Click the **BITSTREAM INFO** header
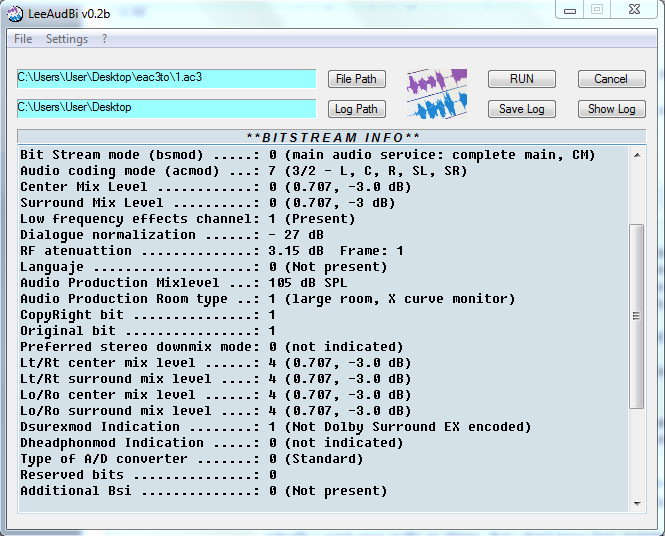Screen dimensions: 665x536 coord(332,137)
